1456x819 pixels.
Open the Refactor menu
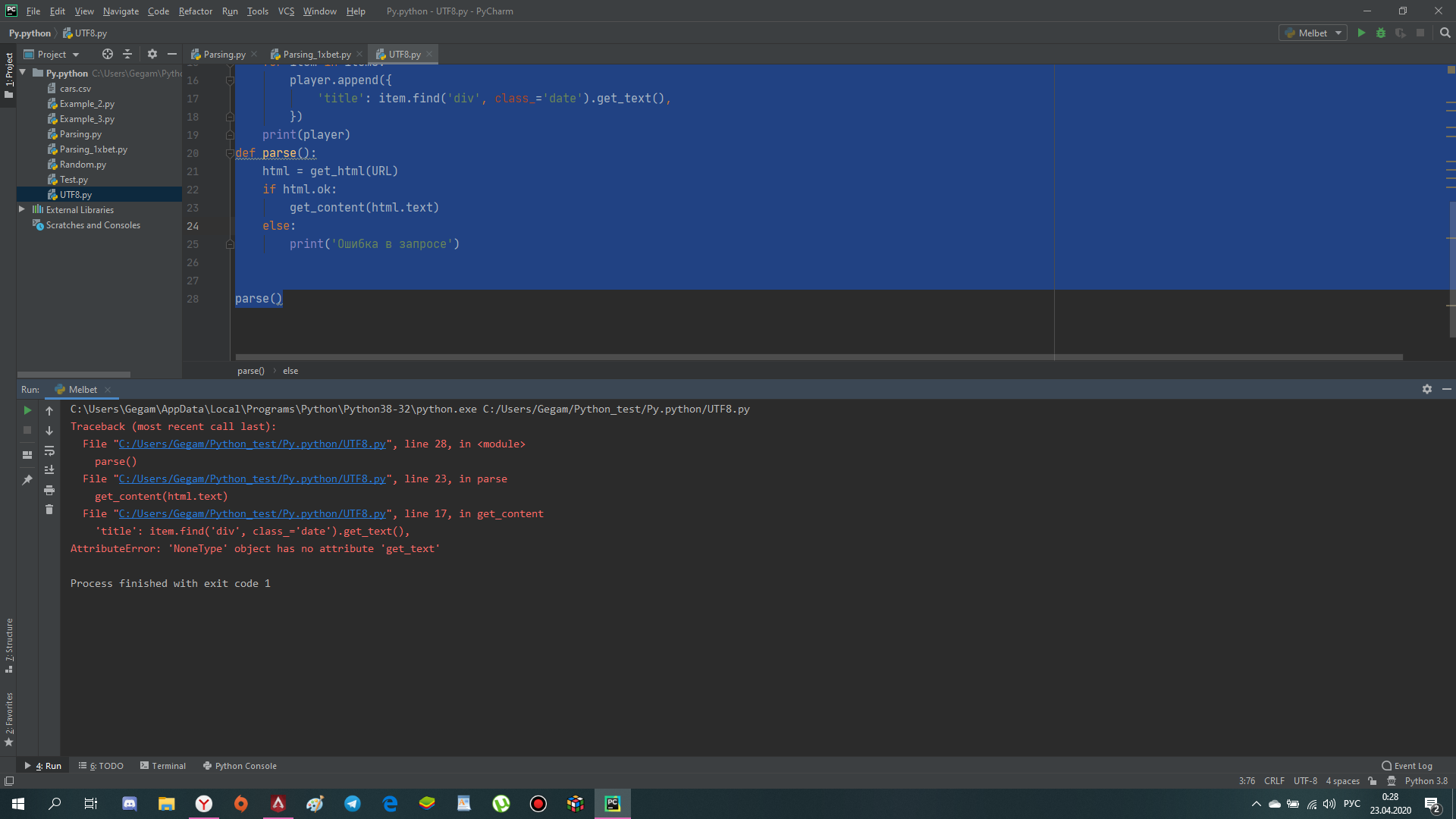tap(196, 11)
